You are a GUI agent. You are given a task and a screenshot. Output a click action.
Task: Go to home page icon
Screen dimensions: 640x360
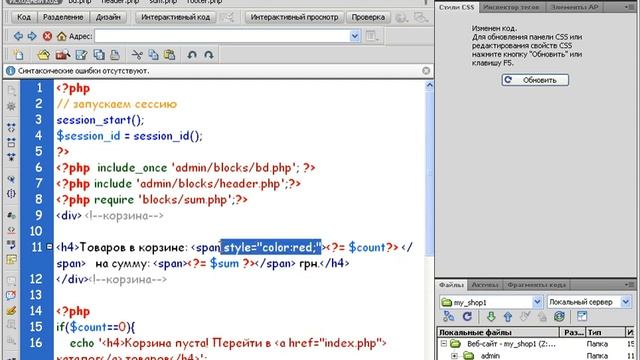(x=62, y=36)
